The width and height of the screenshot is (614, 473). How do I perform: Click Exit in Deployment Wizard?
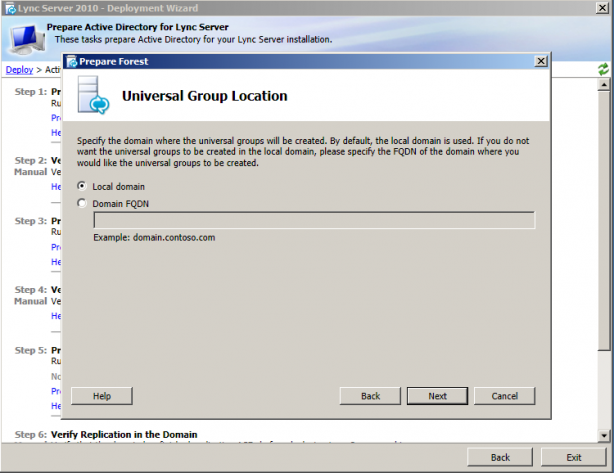point(574,457)
